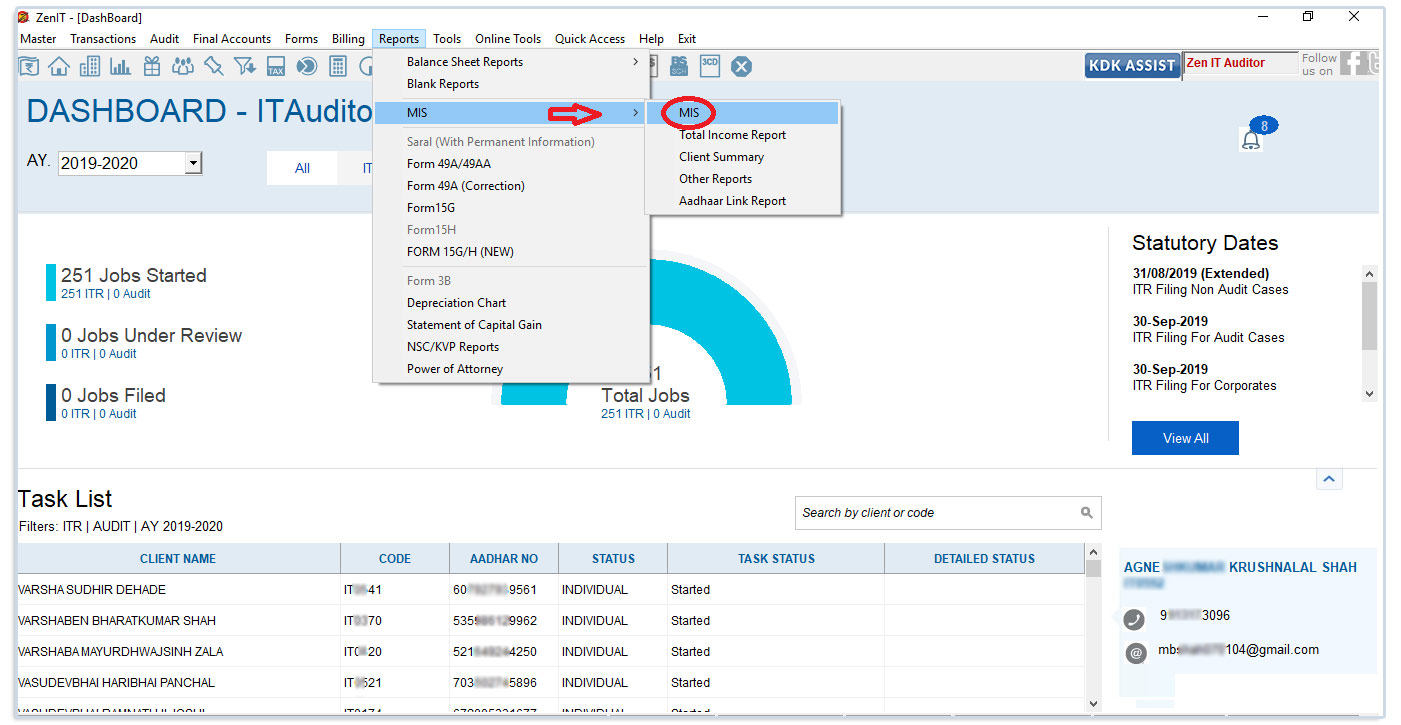
Task: Open the gift box toolbar icon
Action: pos(151,66)
